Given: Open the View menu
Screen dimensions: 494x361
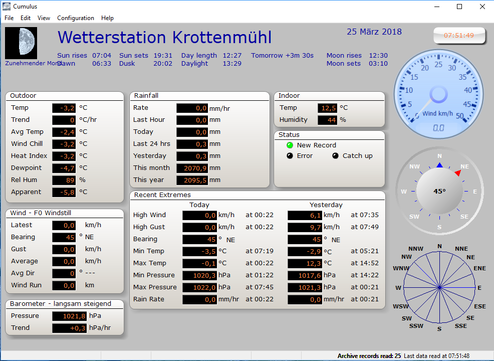Looking at the screenshot, I should [x=44, y=18].
